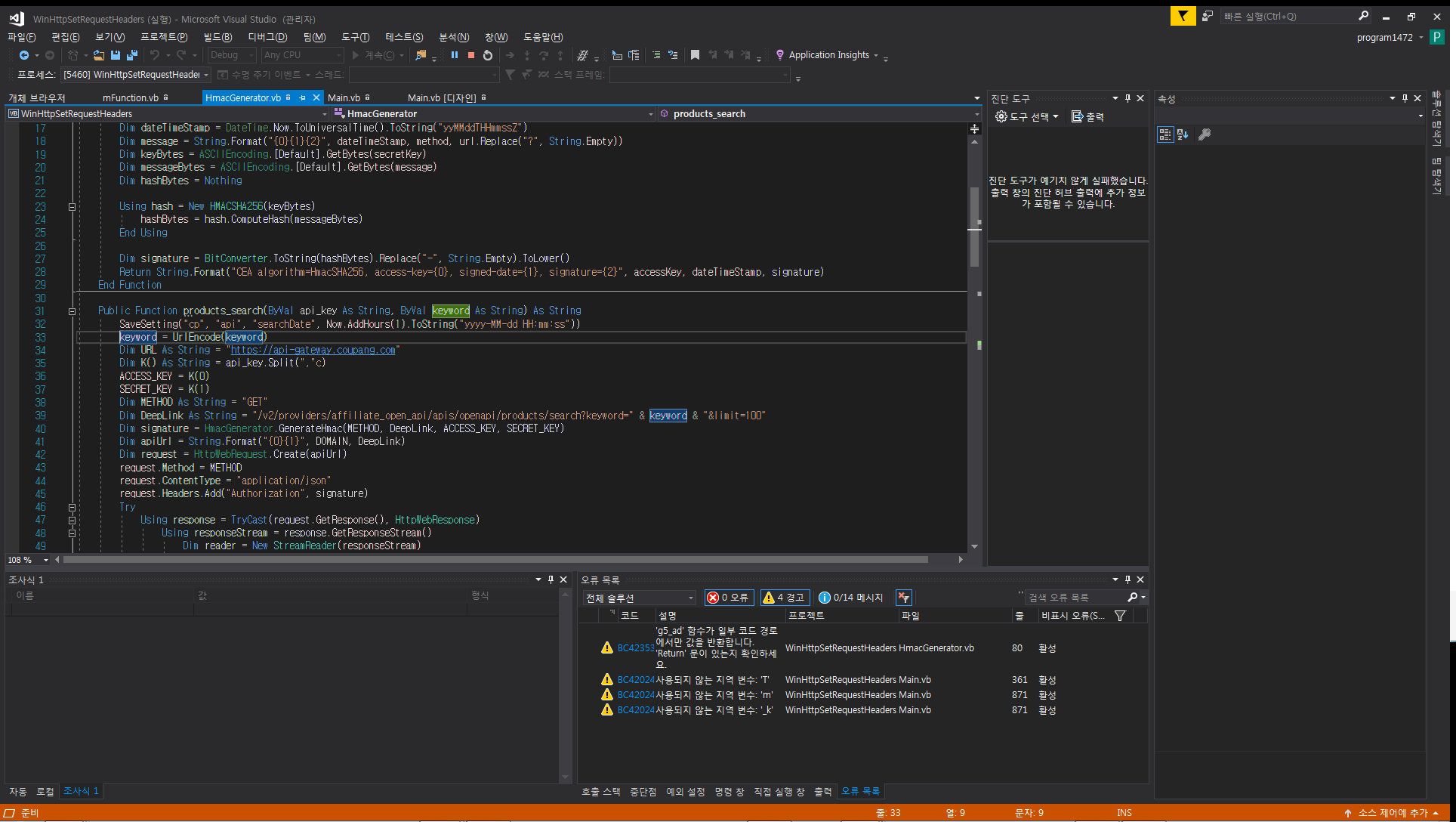The height and width of the screenshot is (822, 1456).
Task: Stop debugging with the red square
Action: (471, 55)
